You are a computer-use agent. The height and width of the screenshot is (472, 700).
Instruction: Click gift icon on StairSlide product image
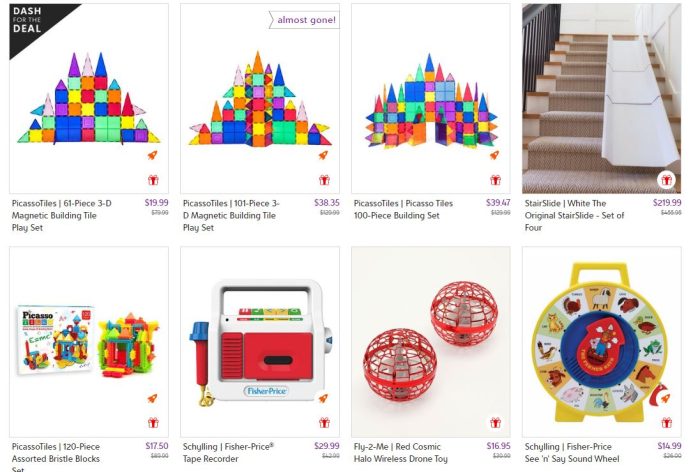(x=667, y=180)
